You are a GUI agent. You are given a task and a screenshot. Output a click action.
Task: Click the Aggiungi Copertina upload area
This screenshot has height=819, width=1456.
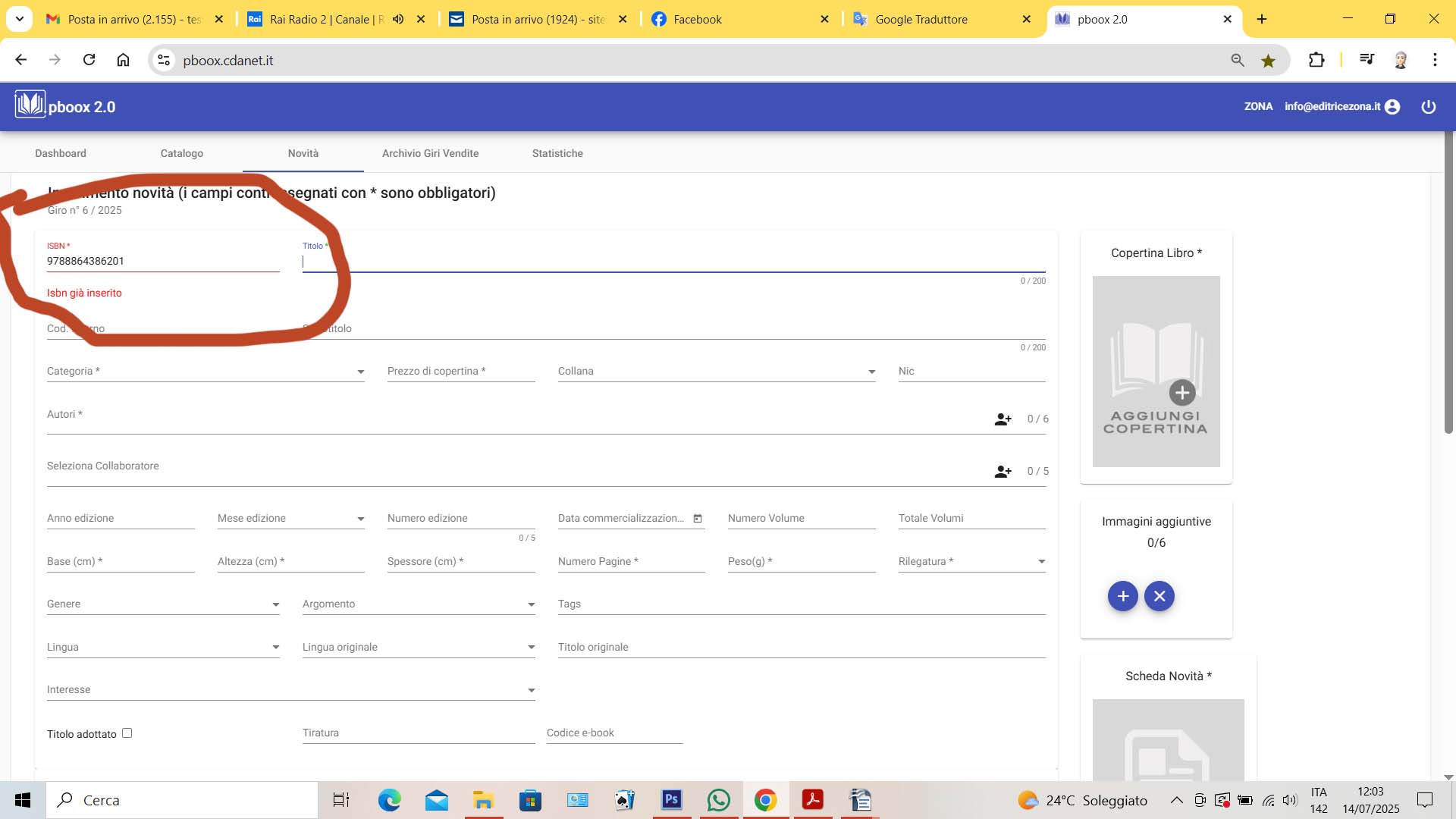1156,372
